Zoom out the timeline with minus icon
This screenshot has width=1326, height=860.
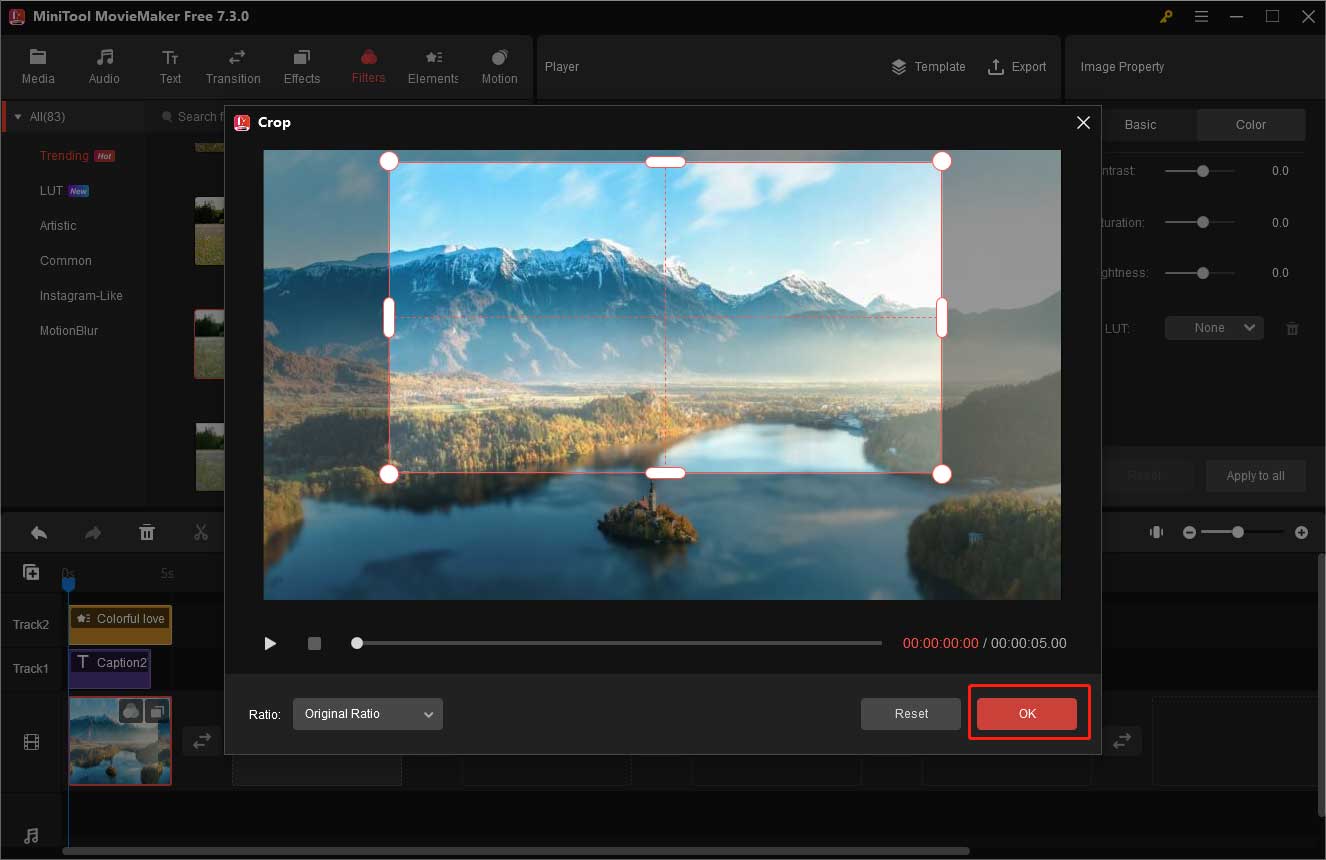pyautogui.click(x=1189, y=533)
